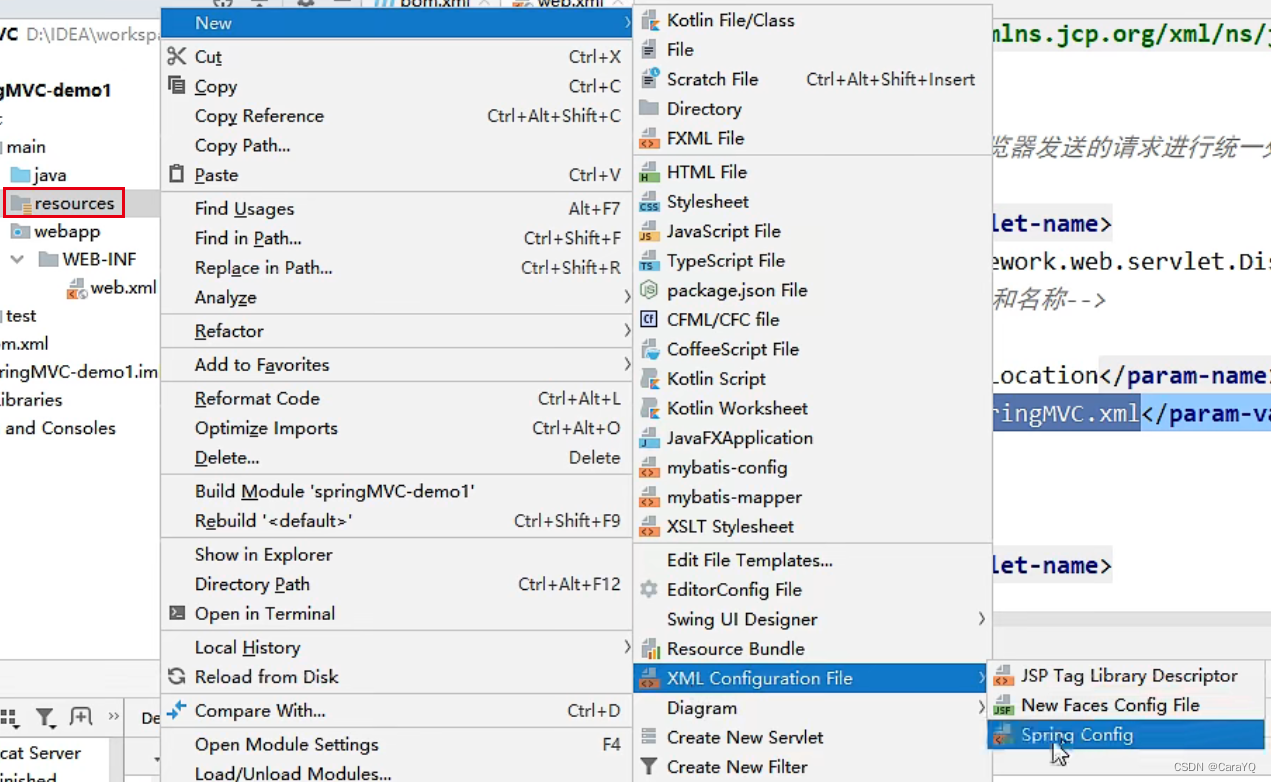
Task: Choose Build Module 'springMVC-demo1'
Action: 397,491
